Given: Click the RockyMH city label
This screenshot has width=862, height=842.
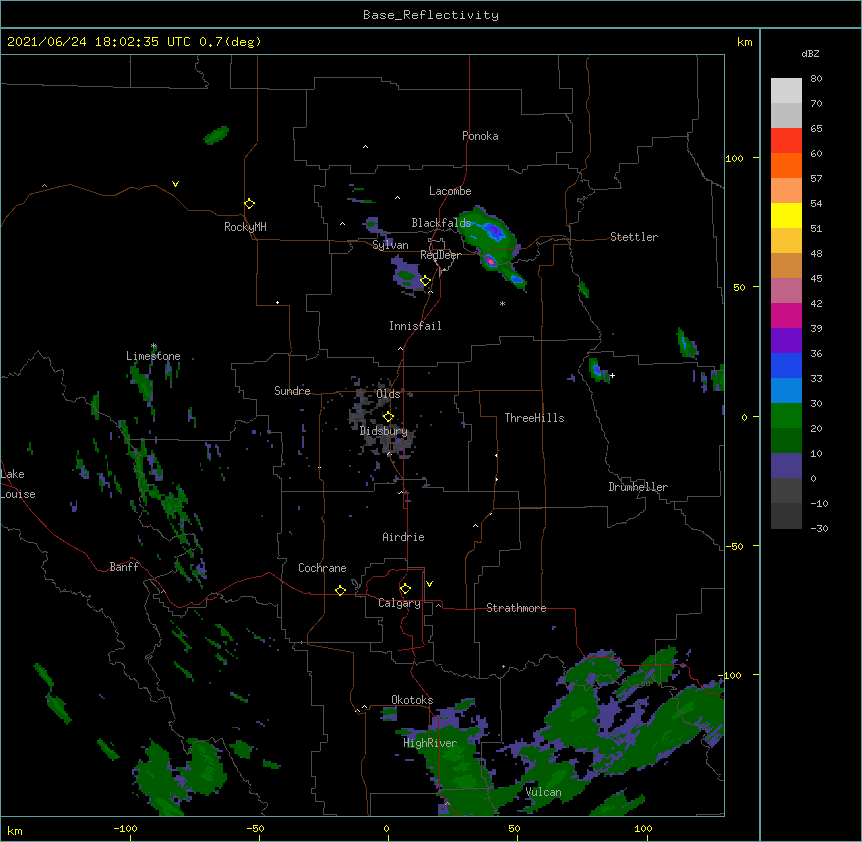Looking at the screenshot, I should 245,227.
